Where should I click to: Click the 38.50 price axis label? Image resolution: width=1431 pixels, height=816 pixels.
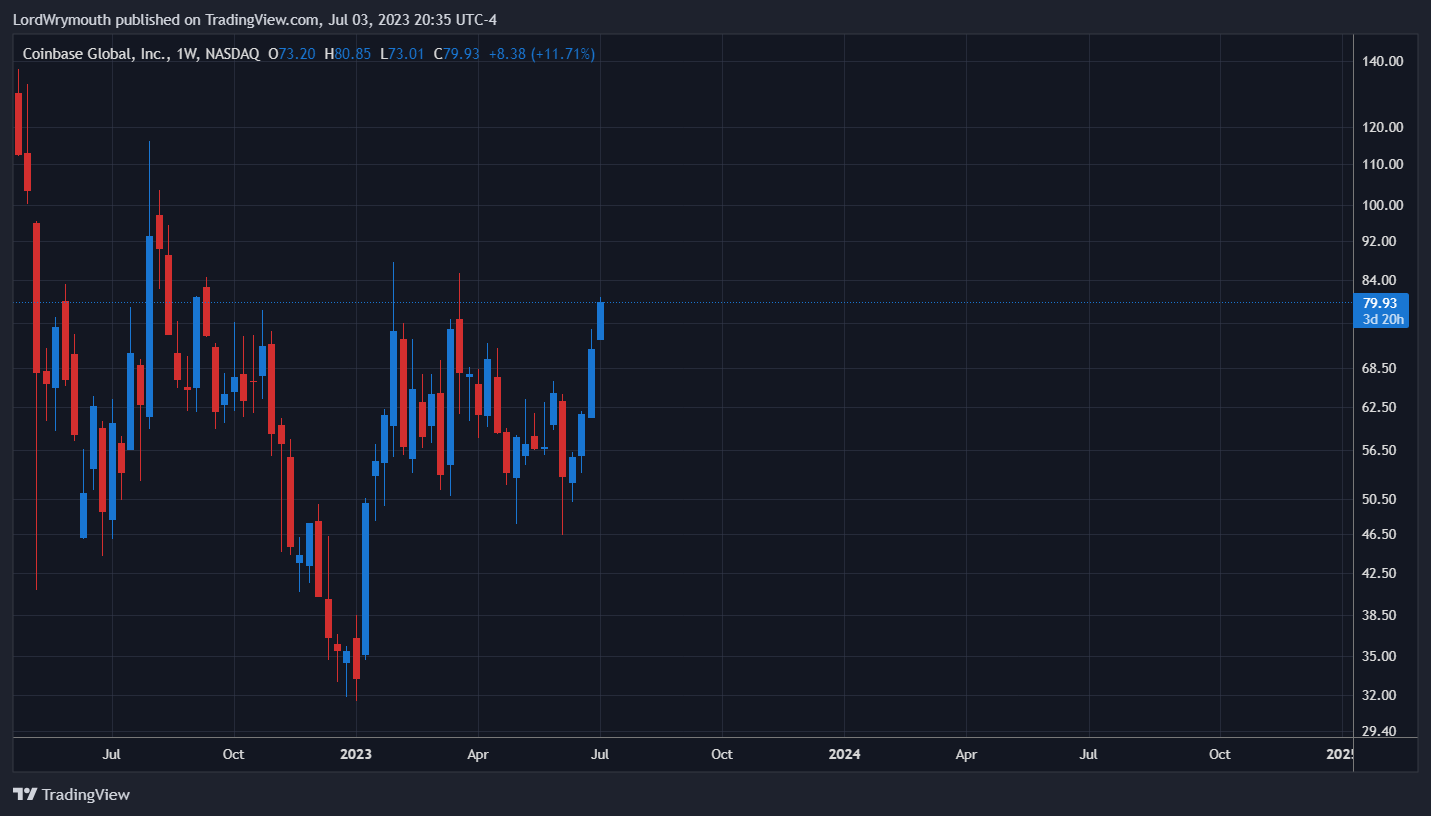pyautogui.click(x=1380, y=615)
